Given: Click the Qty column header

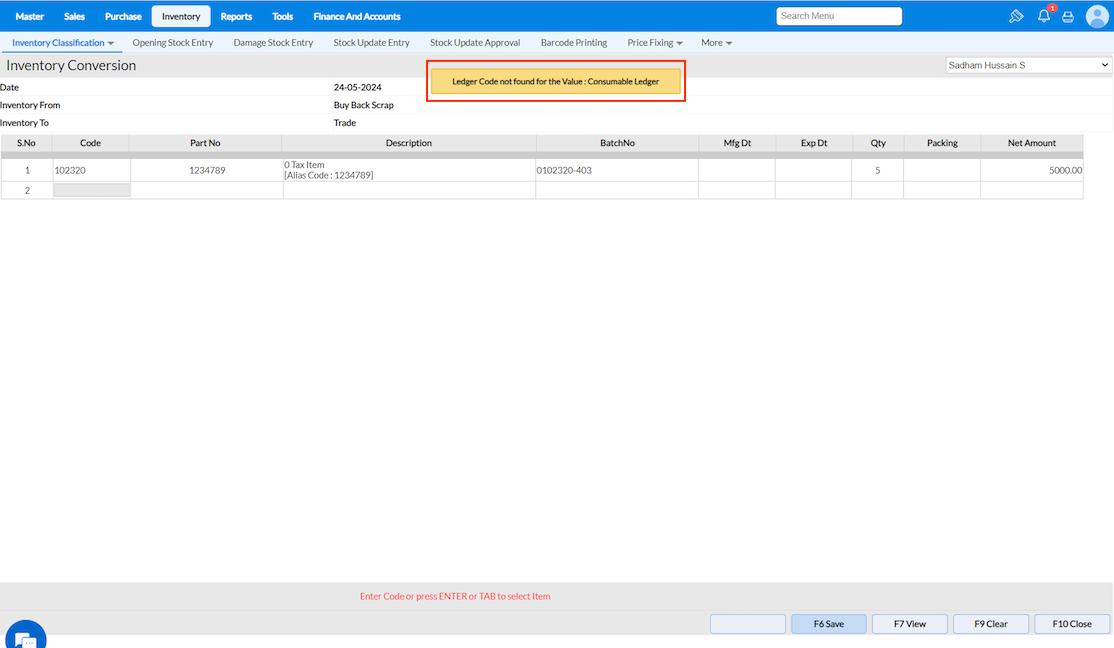Looking at the screenshot, I should pos(878,143).
